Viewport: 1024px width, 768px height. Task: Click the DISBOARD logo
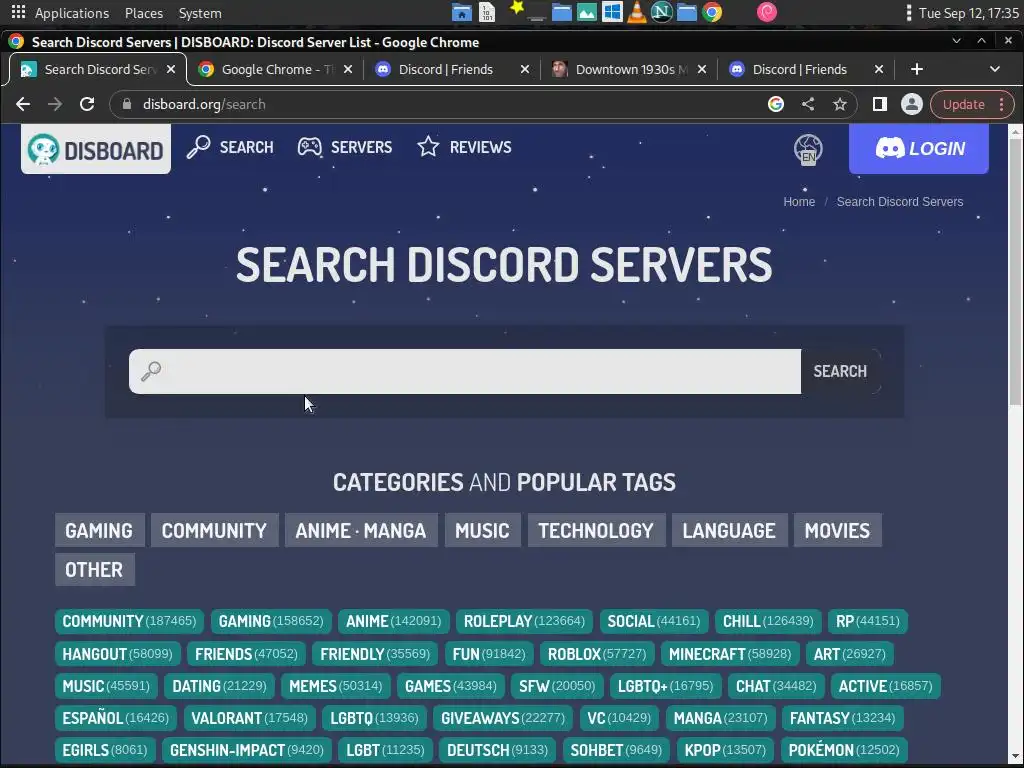(x=96, y=150)
